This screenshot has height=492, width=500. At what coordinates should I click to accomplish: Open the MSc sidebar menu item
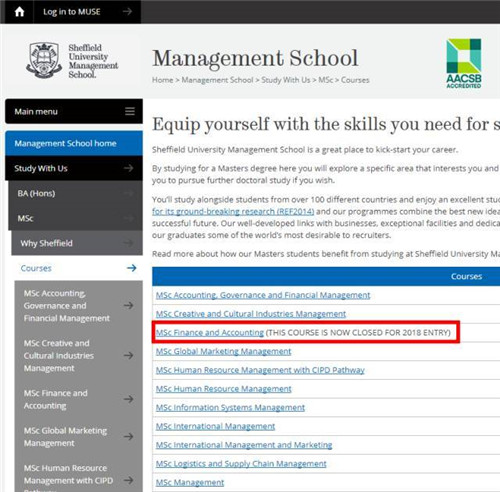(75, 218)
